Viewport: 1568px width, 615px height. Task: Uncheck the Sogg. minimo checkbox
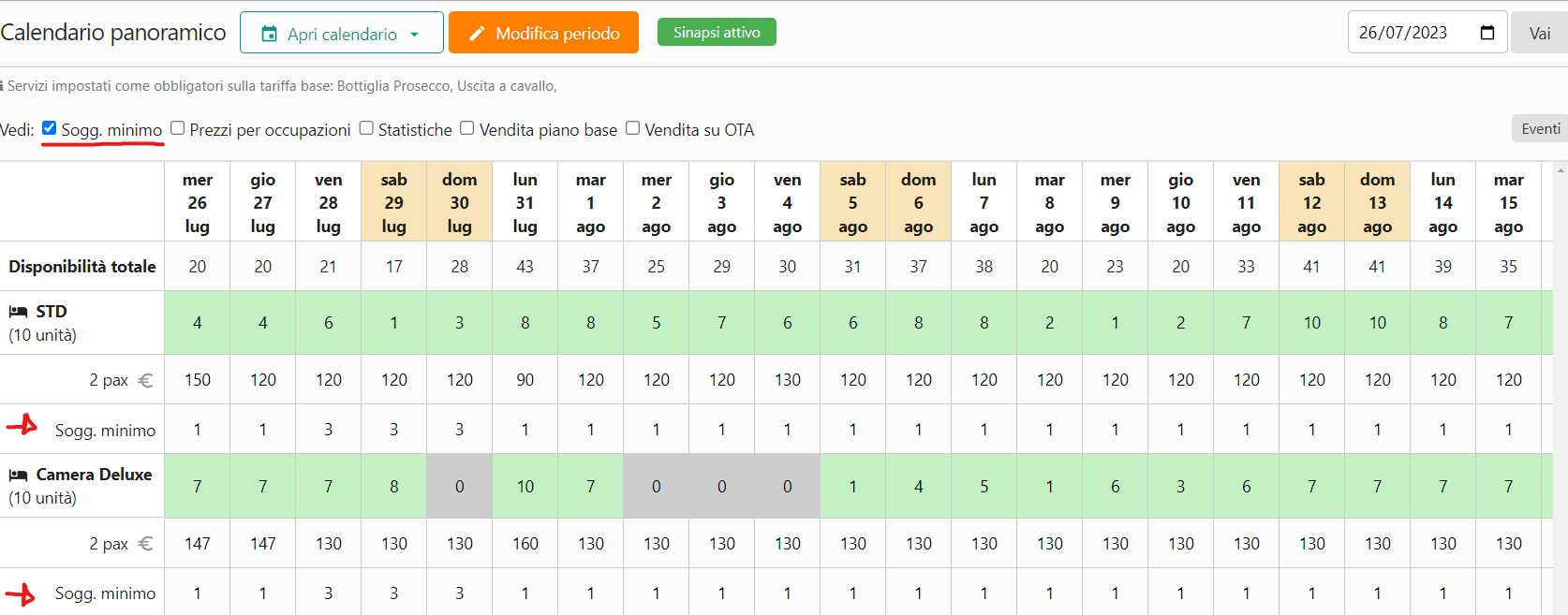click(x=50, y=128)
